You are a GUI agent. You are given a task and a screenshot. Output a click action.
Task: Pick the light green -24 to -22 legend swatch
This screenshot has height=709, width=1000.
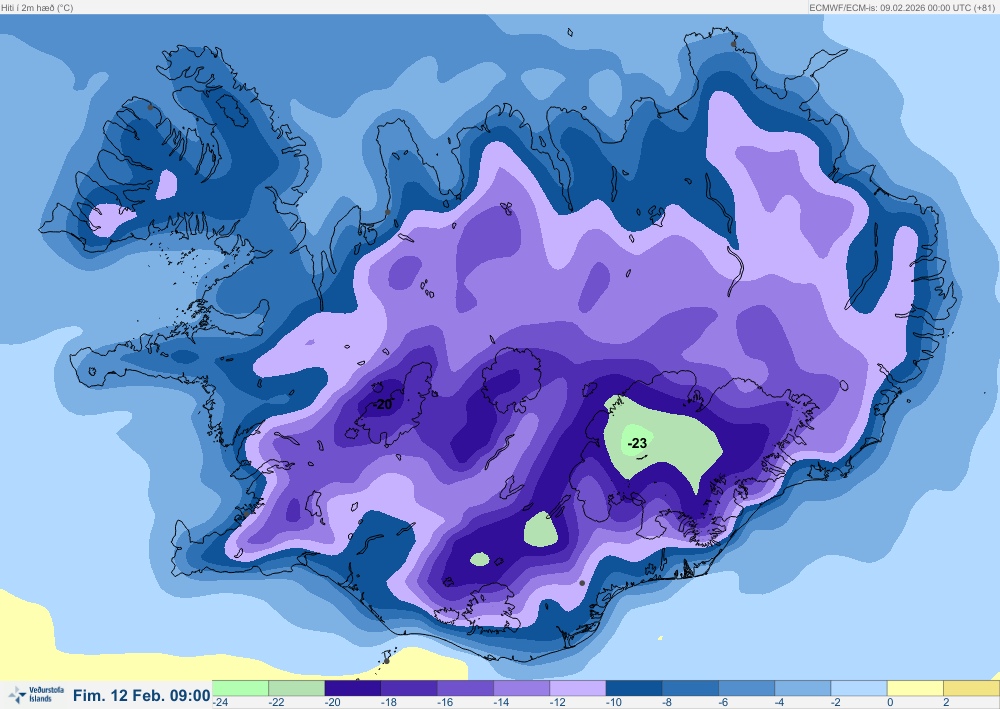[240, 688]
